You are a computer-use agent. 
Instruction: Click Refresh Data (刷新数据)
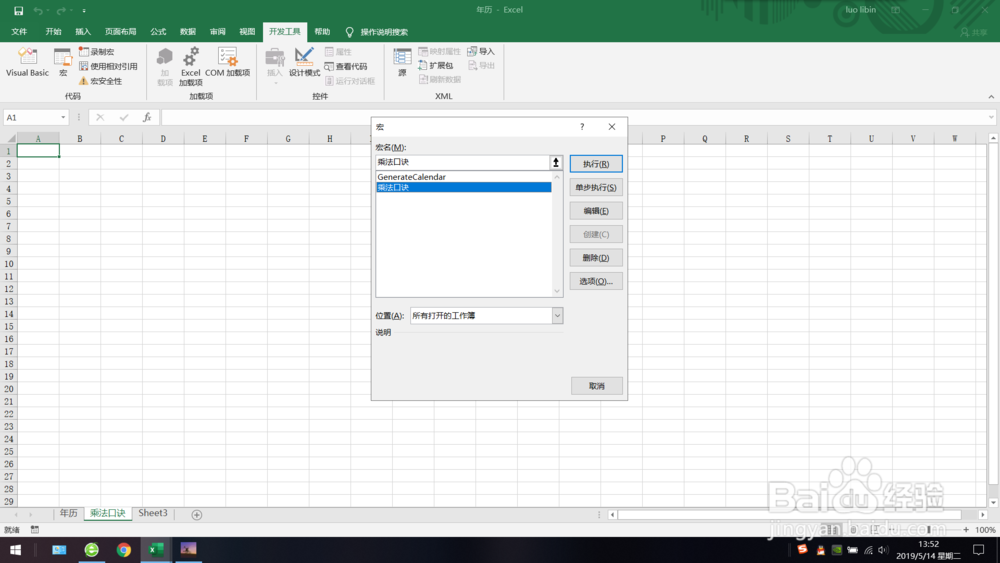439,80
